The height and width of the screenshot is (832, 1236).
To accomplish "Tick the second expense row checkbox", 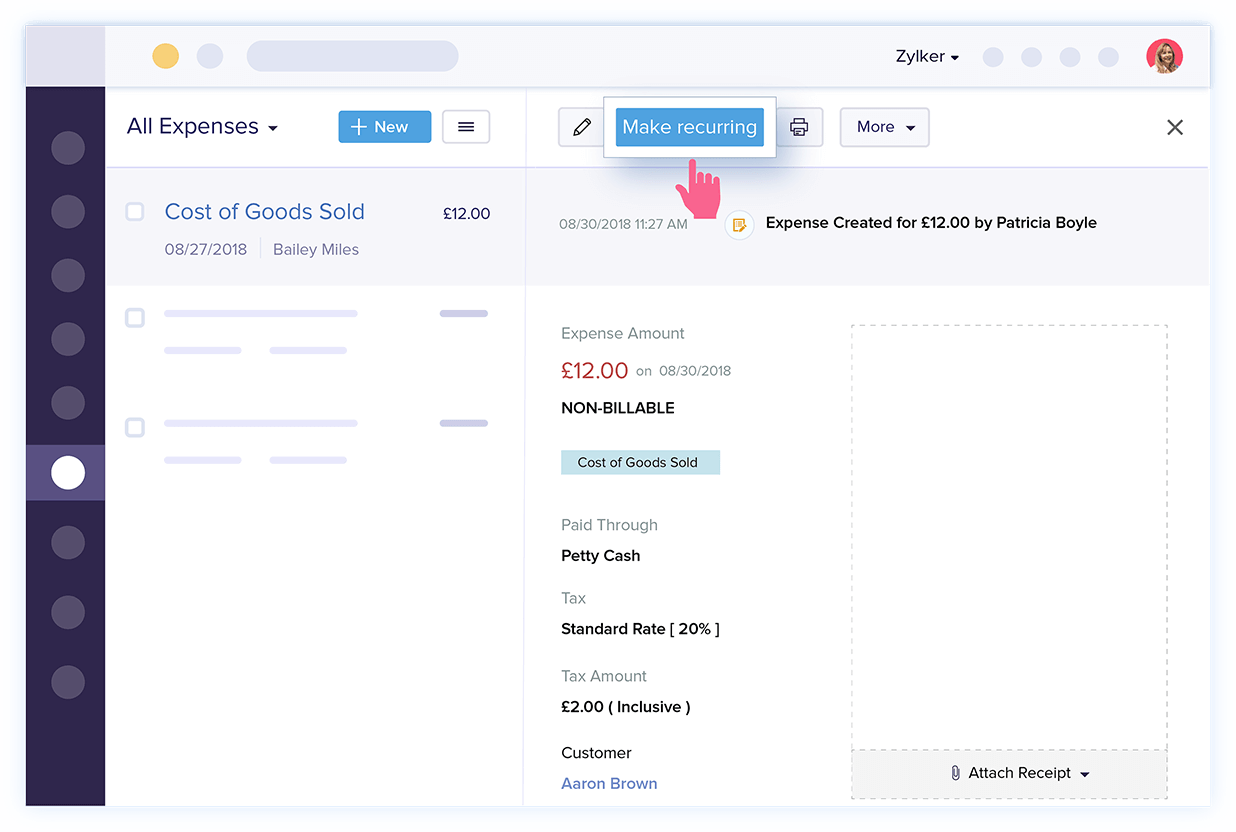I will click(x=135, y=317).
